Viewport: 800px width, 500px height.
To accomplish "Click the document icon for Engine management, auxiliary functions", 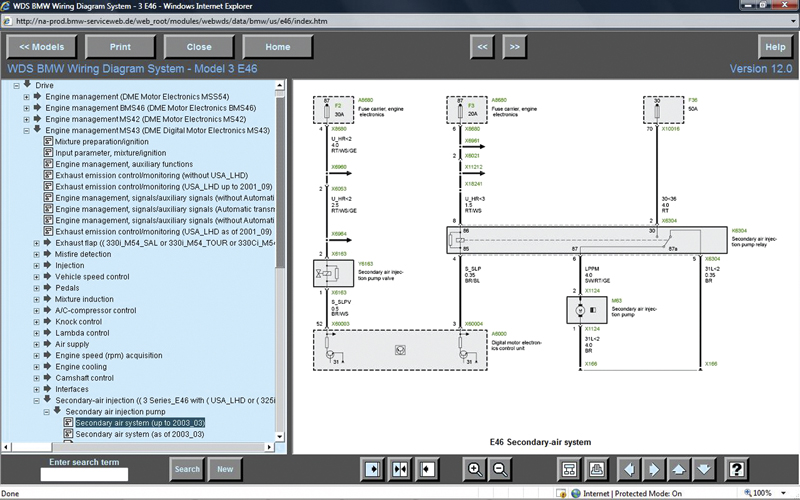I will pos(48,164).
